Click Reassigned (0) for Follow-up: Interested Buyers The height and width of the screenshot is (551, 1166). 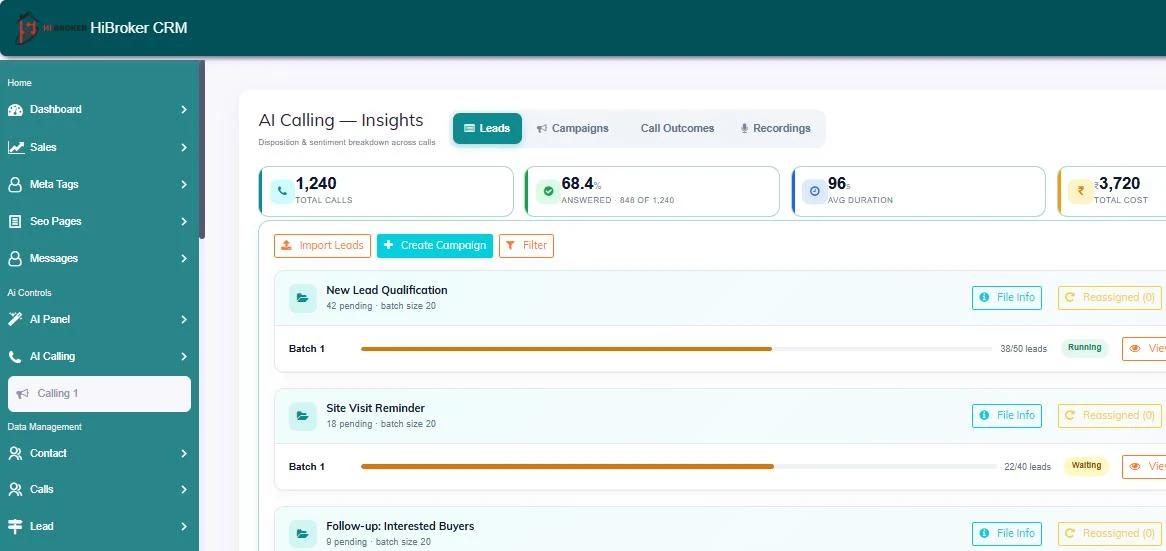[1109, 533]
